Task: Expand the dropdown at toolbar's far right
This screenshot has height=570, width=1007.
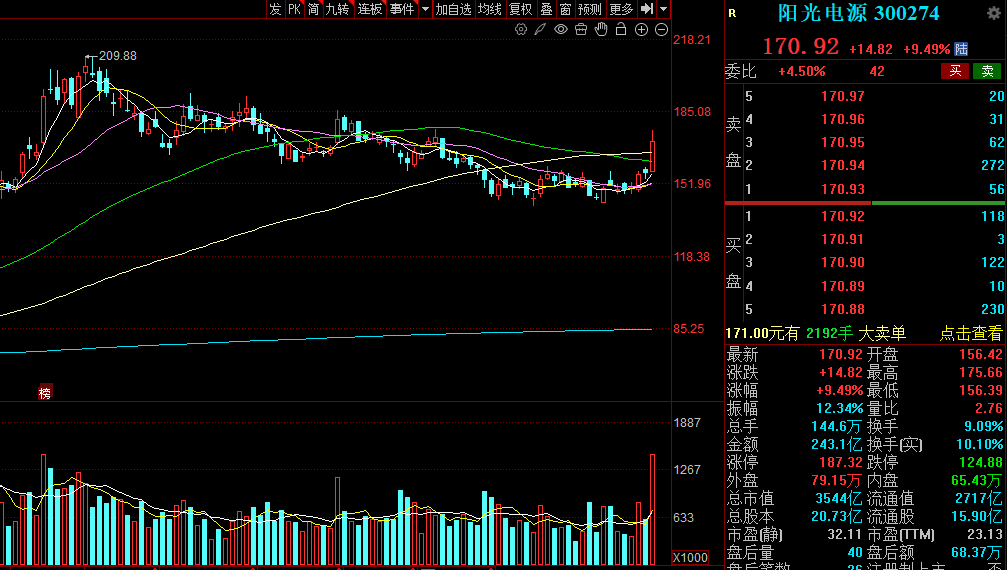Action: pyautogui.click(x=663, y=9)
